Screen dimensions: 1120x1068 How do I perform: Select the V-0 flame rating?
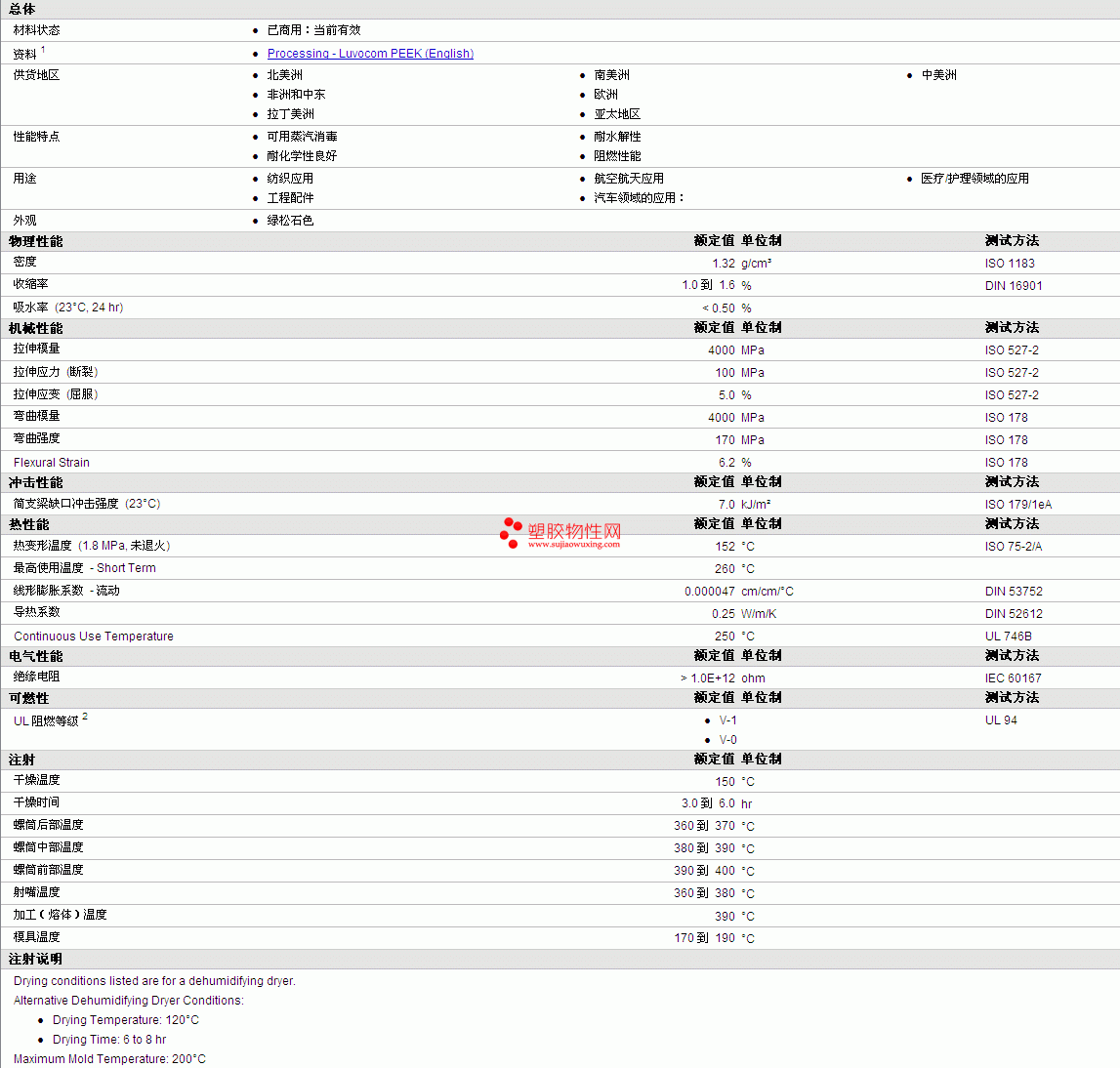pos(727,740)
